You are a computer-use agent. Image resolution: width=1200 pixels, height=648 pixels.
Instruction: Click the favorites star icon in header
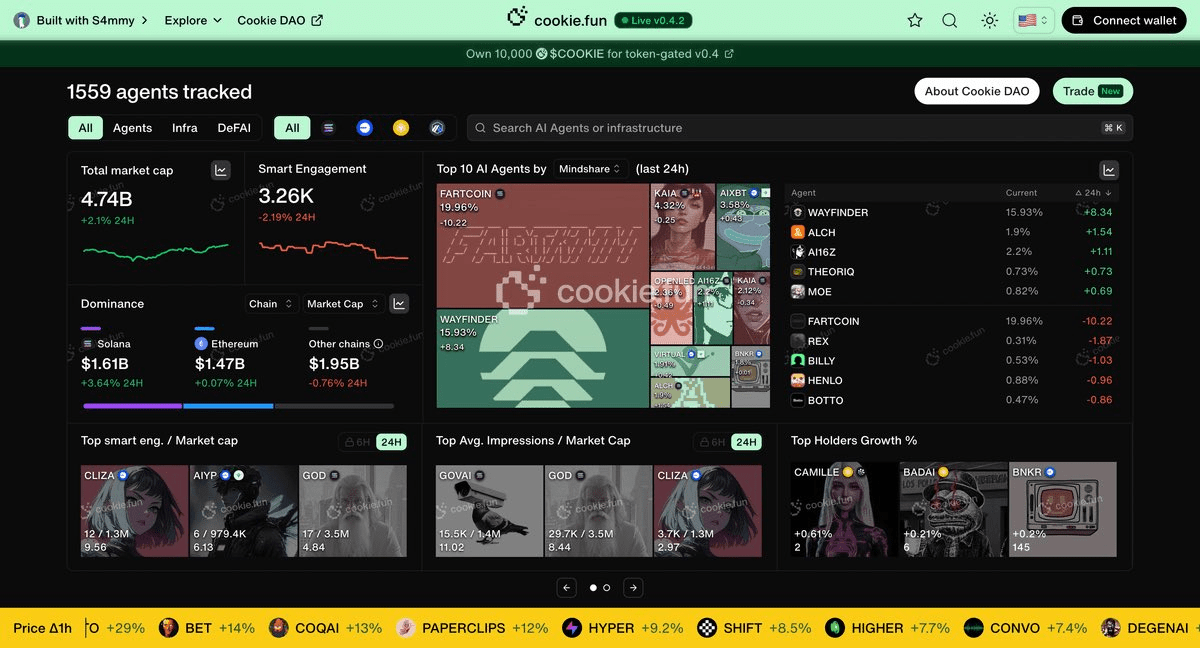(915, 20)
